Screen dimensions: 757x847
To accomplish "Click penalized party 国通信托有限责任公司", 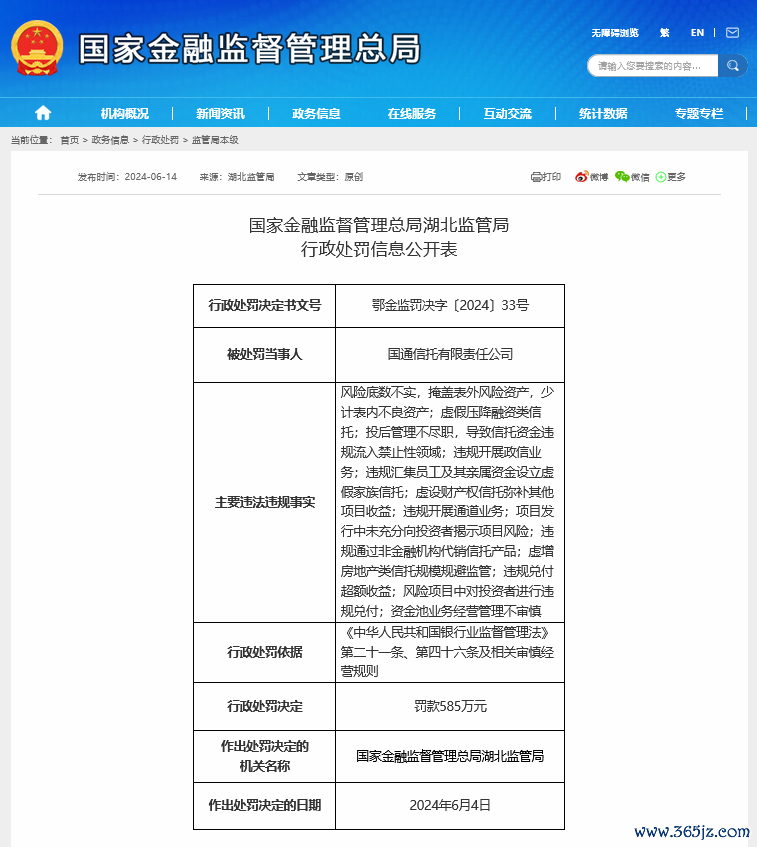I will 450,354.
